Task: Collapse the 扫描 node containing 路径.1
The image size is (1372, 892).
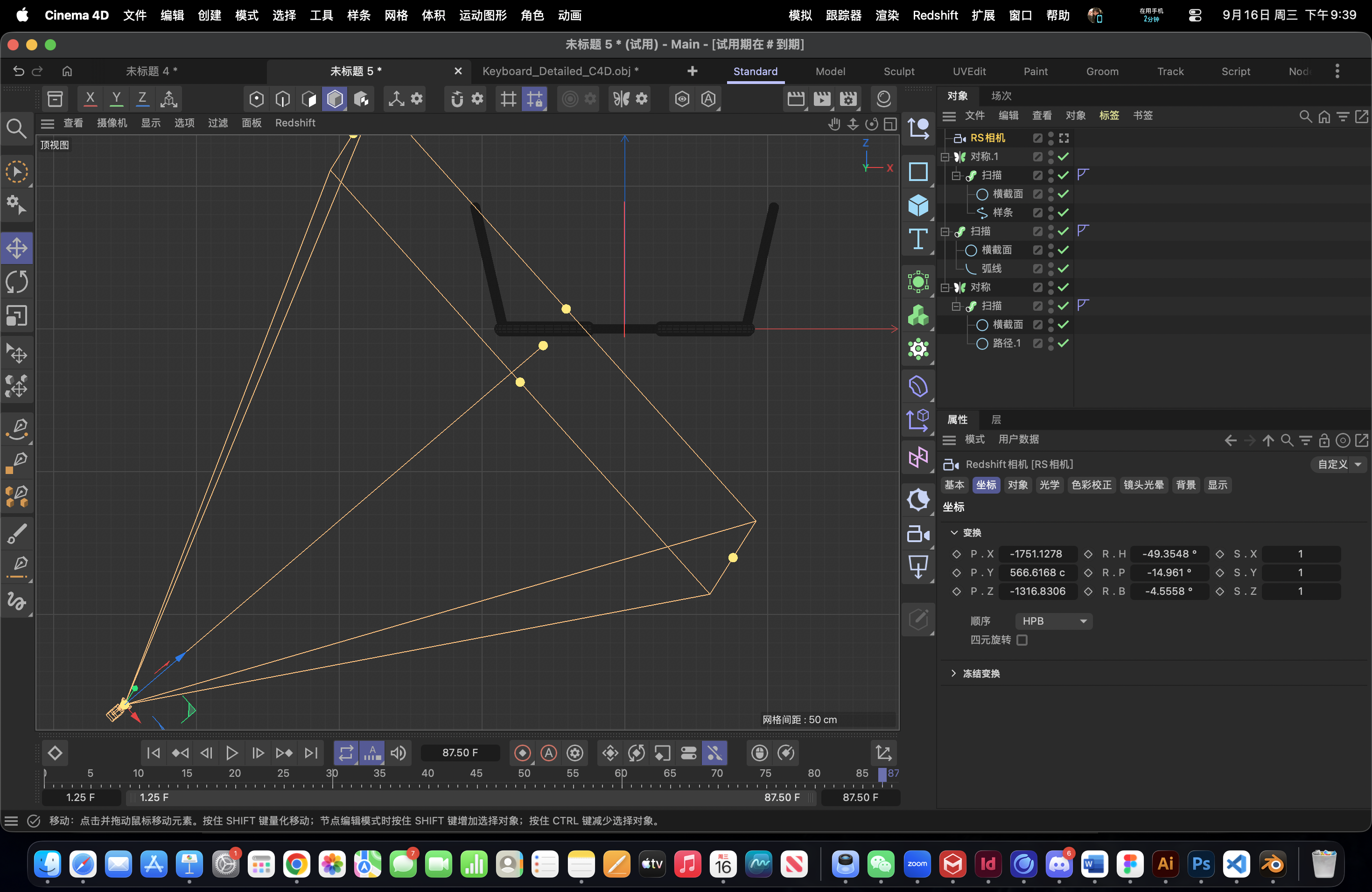Action: pyautogui.click(x=956, y=306)
